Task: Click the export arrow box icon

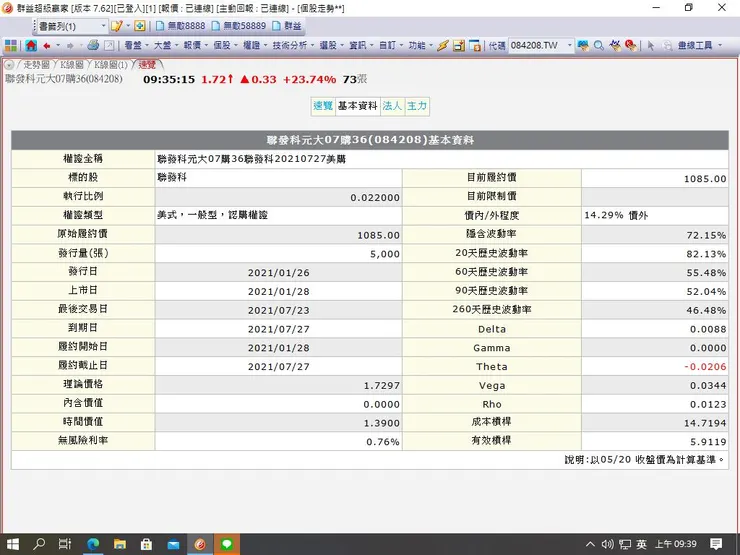Action: (109, 45)
